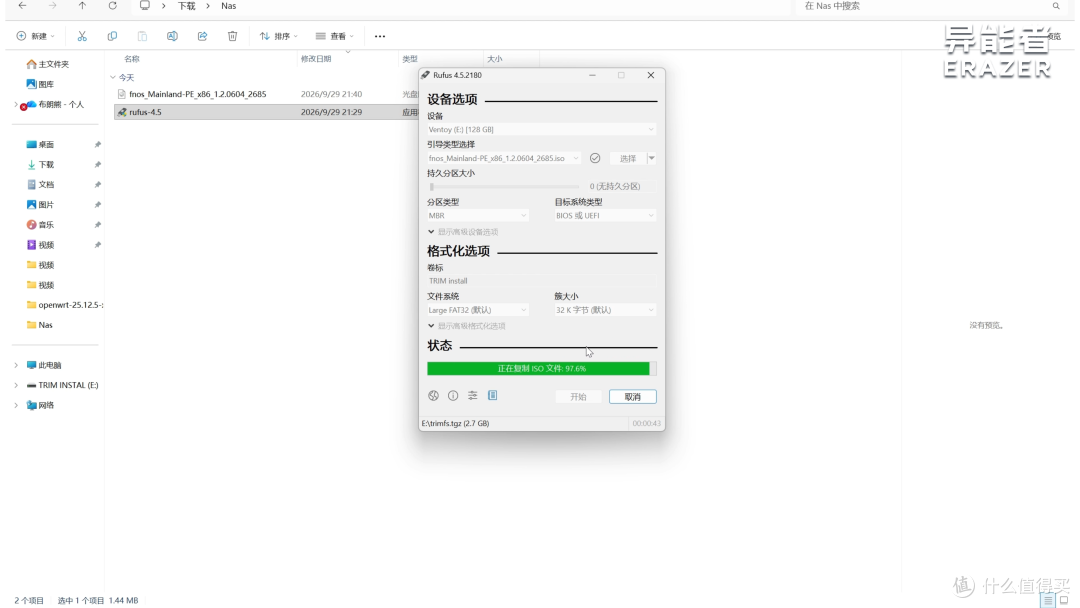Click the 选择 button in Rufus

(627, 158)
